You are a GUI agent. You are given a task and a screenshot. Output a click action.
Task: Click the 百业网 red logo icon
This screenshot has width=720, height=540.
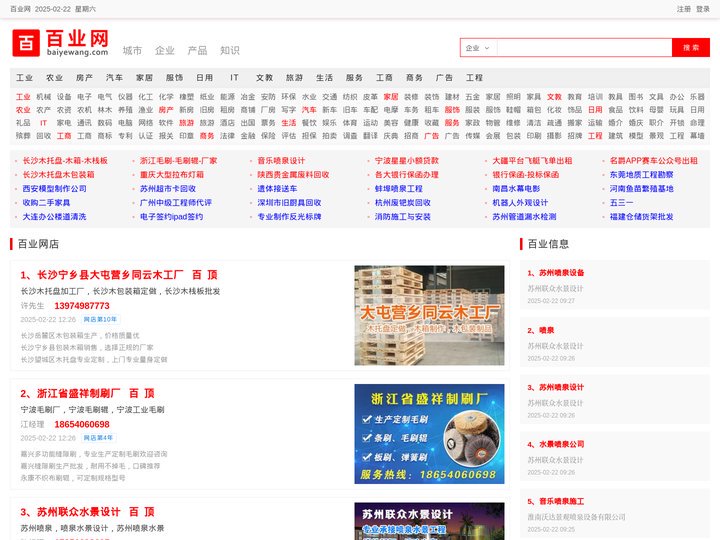tap(26, 43)
